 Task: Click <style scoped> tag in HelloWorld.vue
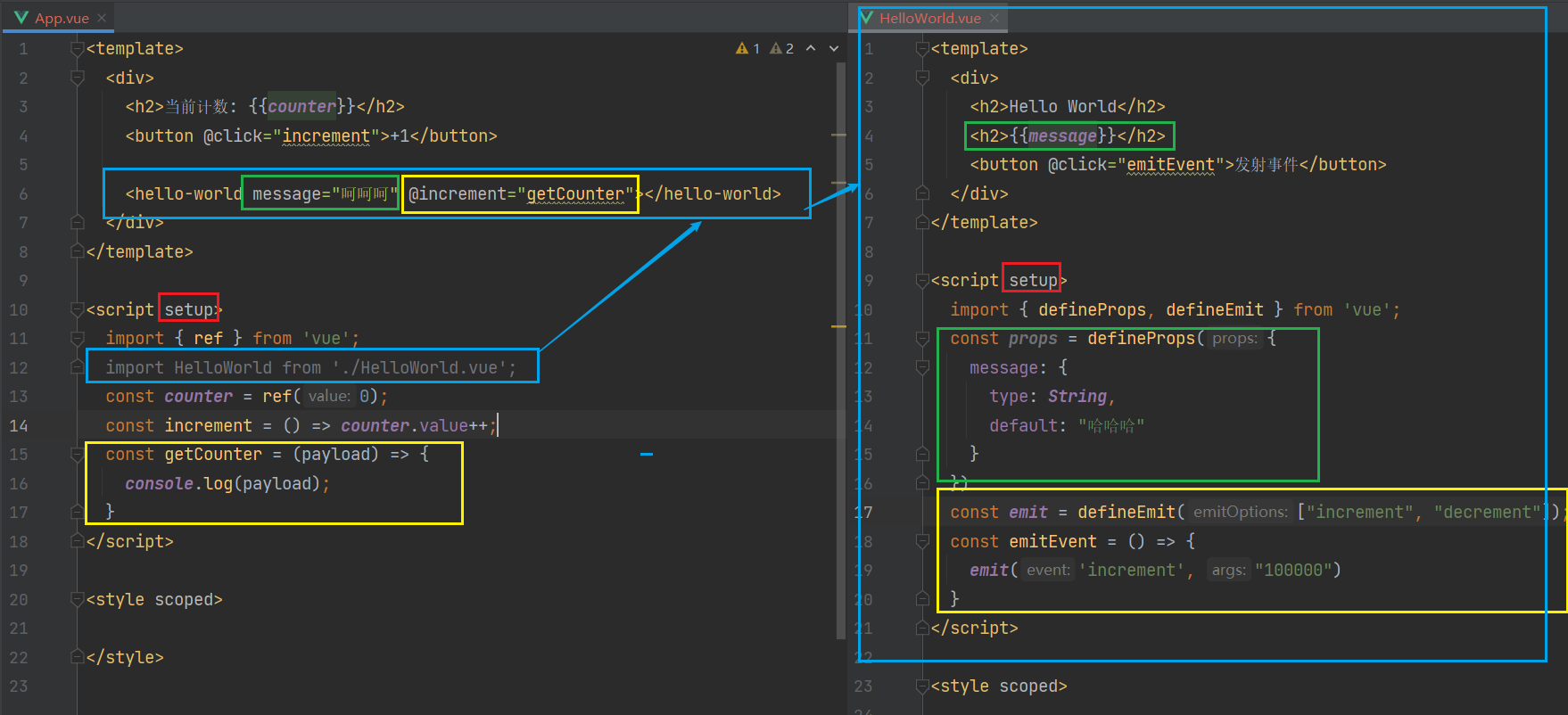coord(999,686)
